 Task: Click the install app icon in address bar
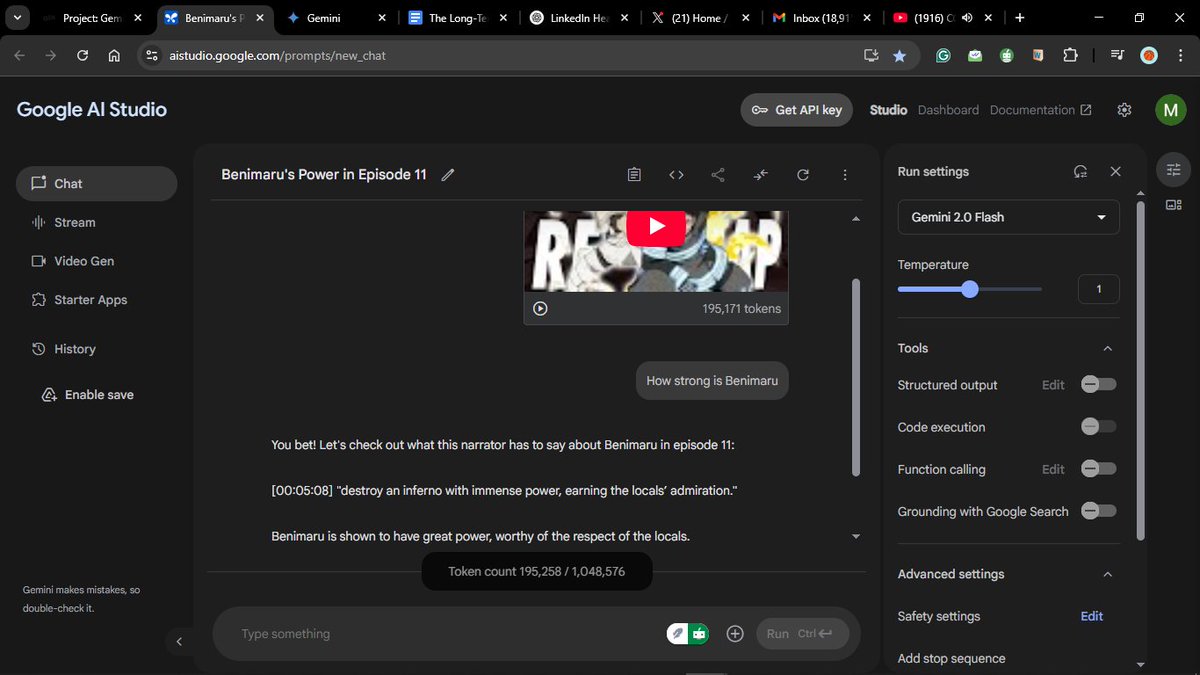click(871, 56)
